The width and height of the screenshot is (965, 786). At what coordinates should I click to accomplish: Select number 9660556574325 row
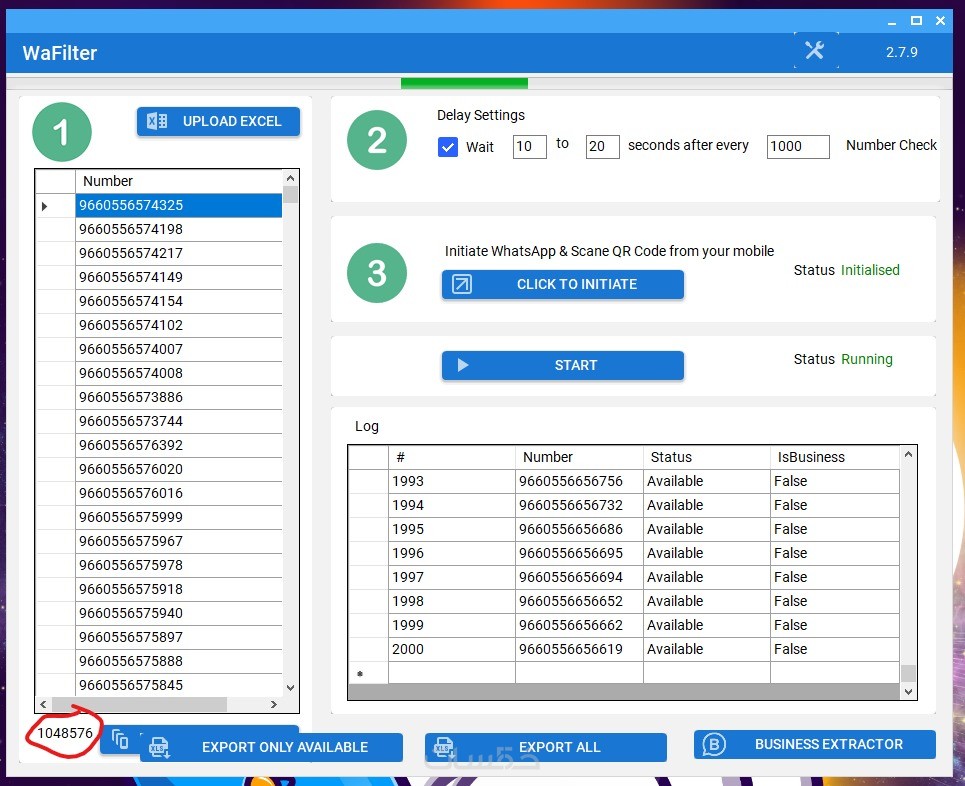point(178,205)
